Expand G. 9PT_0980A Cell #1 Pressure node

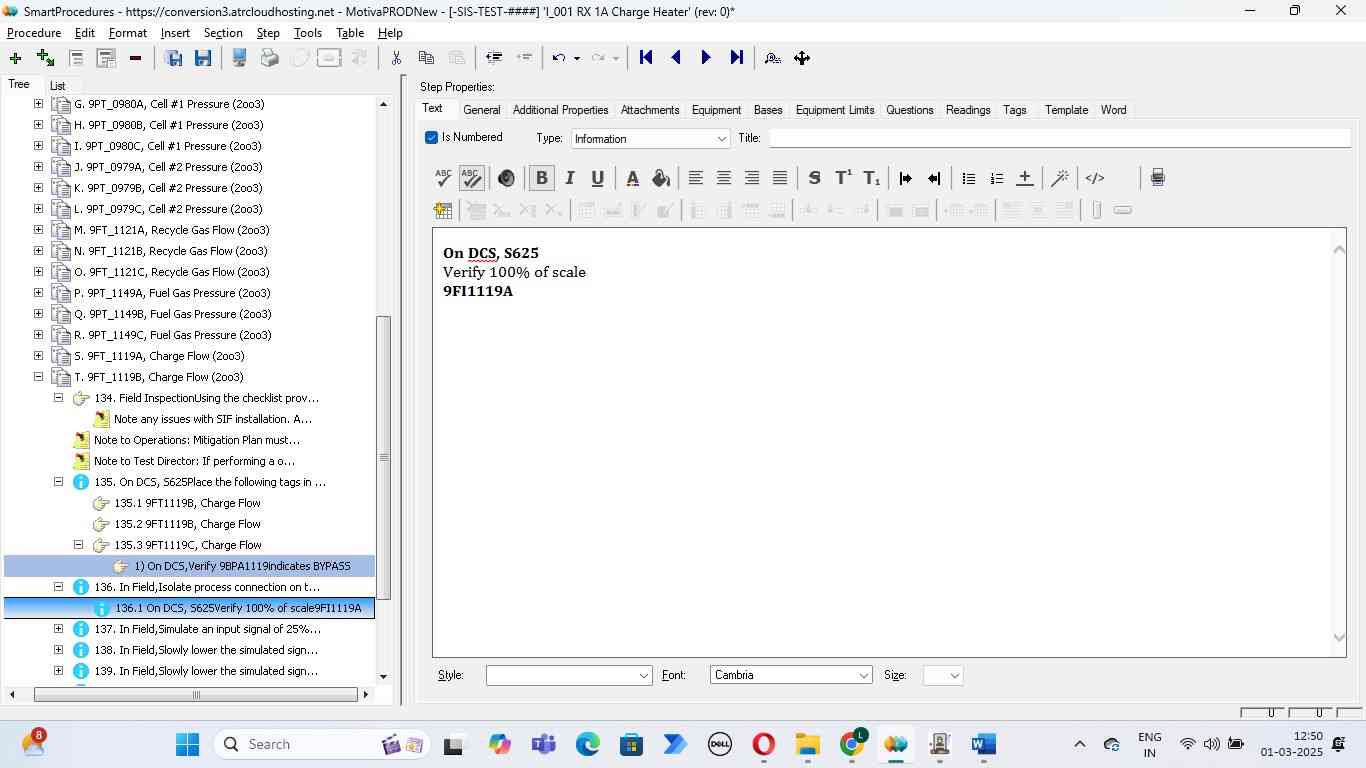(x=38, y=104)
